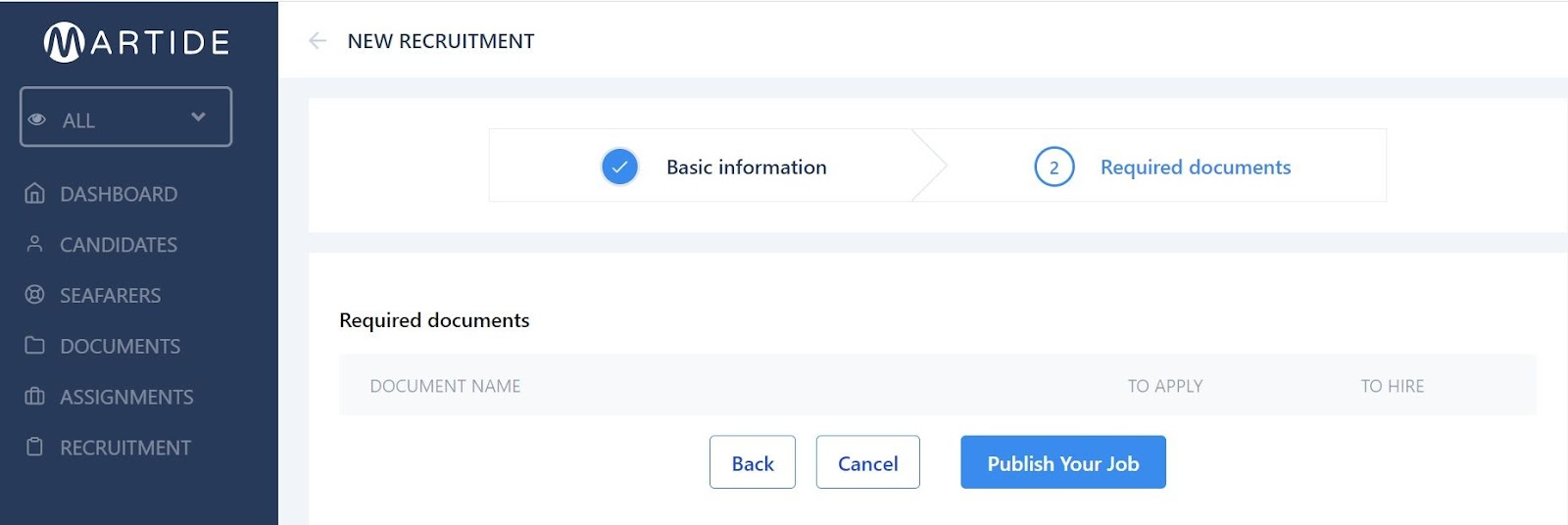Open the Seafarers menu item
The width and height of the screenshot is (1568, 525).
click(110, 295)
